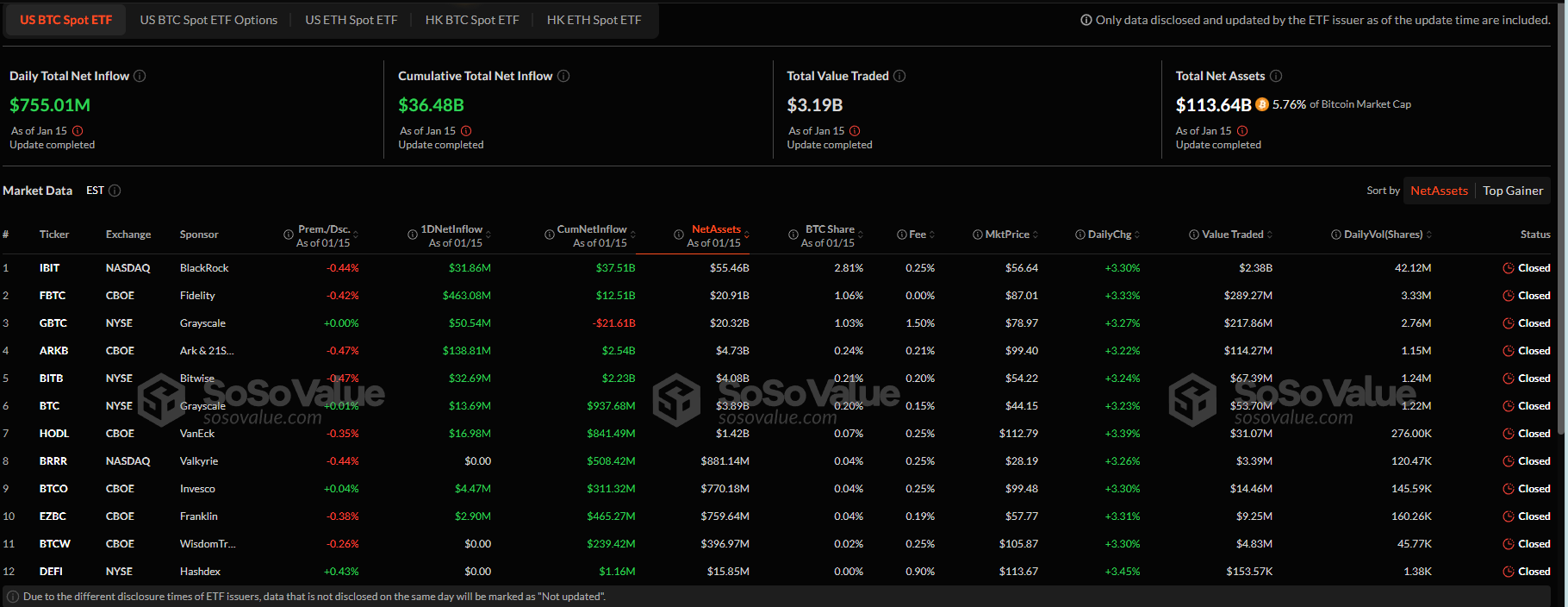Sort by Fee column arrows
This screenshot has width=1568, height=607.
click(x=932, y=235)
